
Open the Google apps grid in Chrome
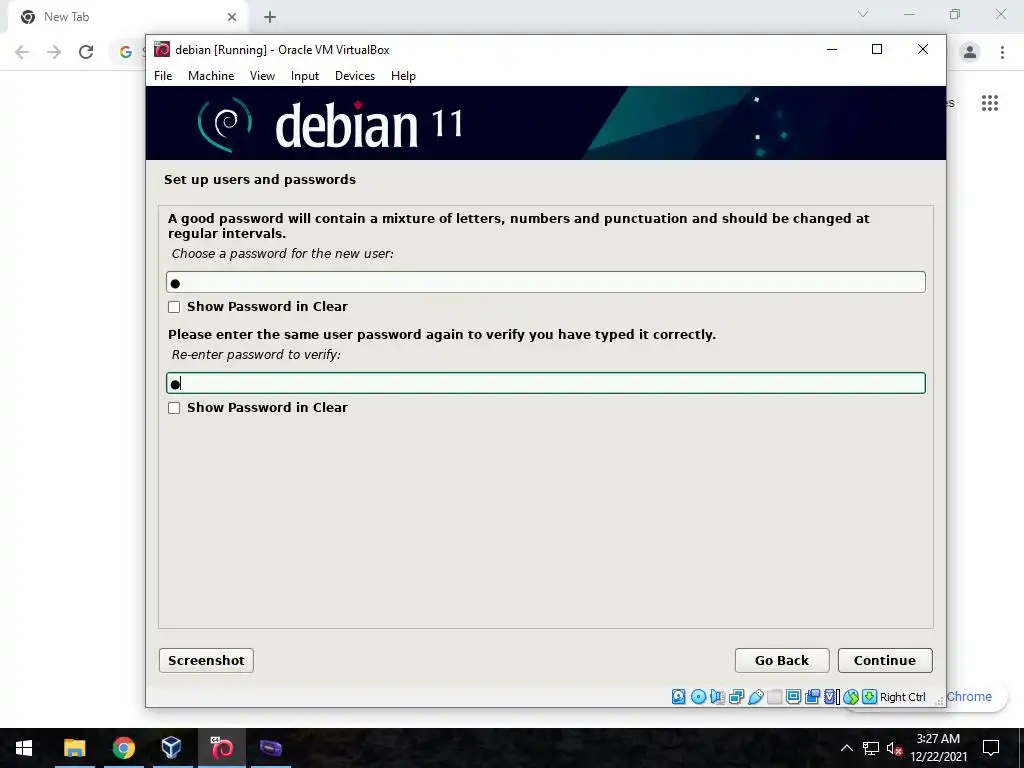tap(990, 103)
